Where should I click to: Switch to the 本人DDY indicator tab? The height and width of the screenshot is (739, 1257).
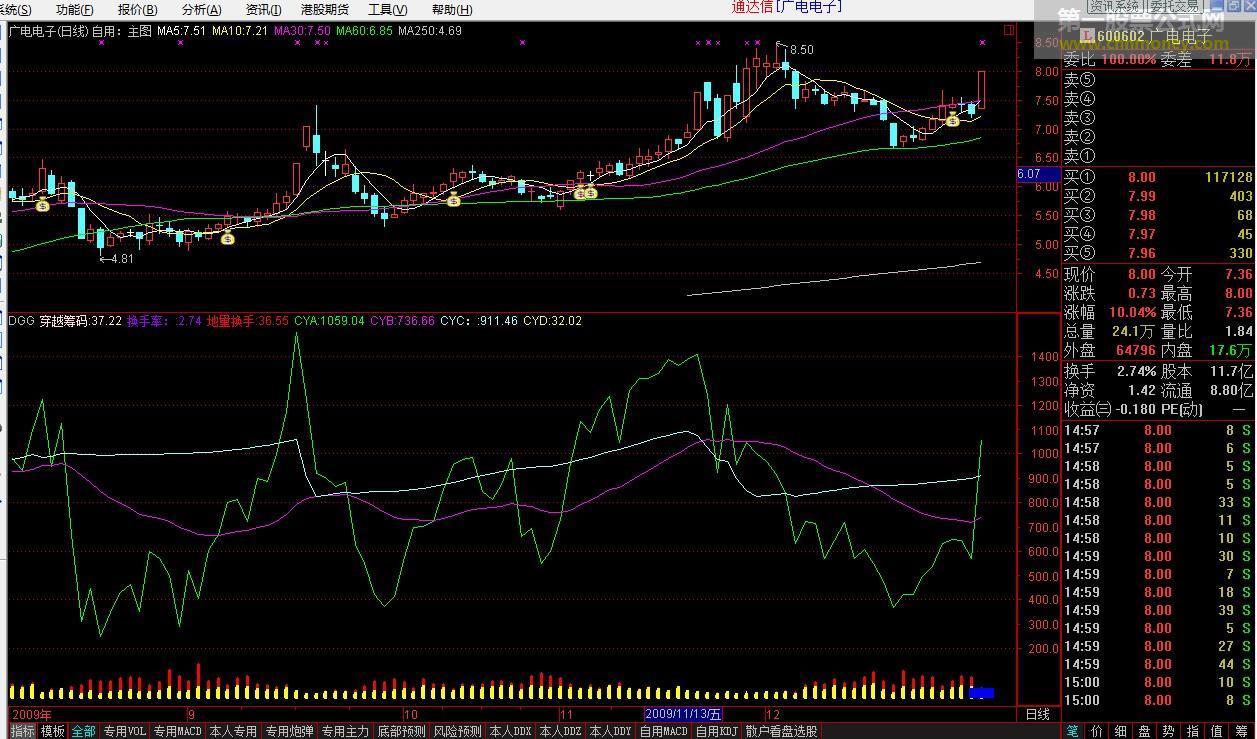point(610,731)
